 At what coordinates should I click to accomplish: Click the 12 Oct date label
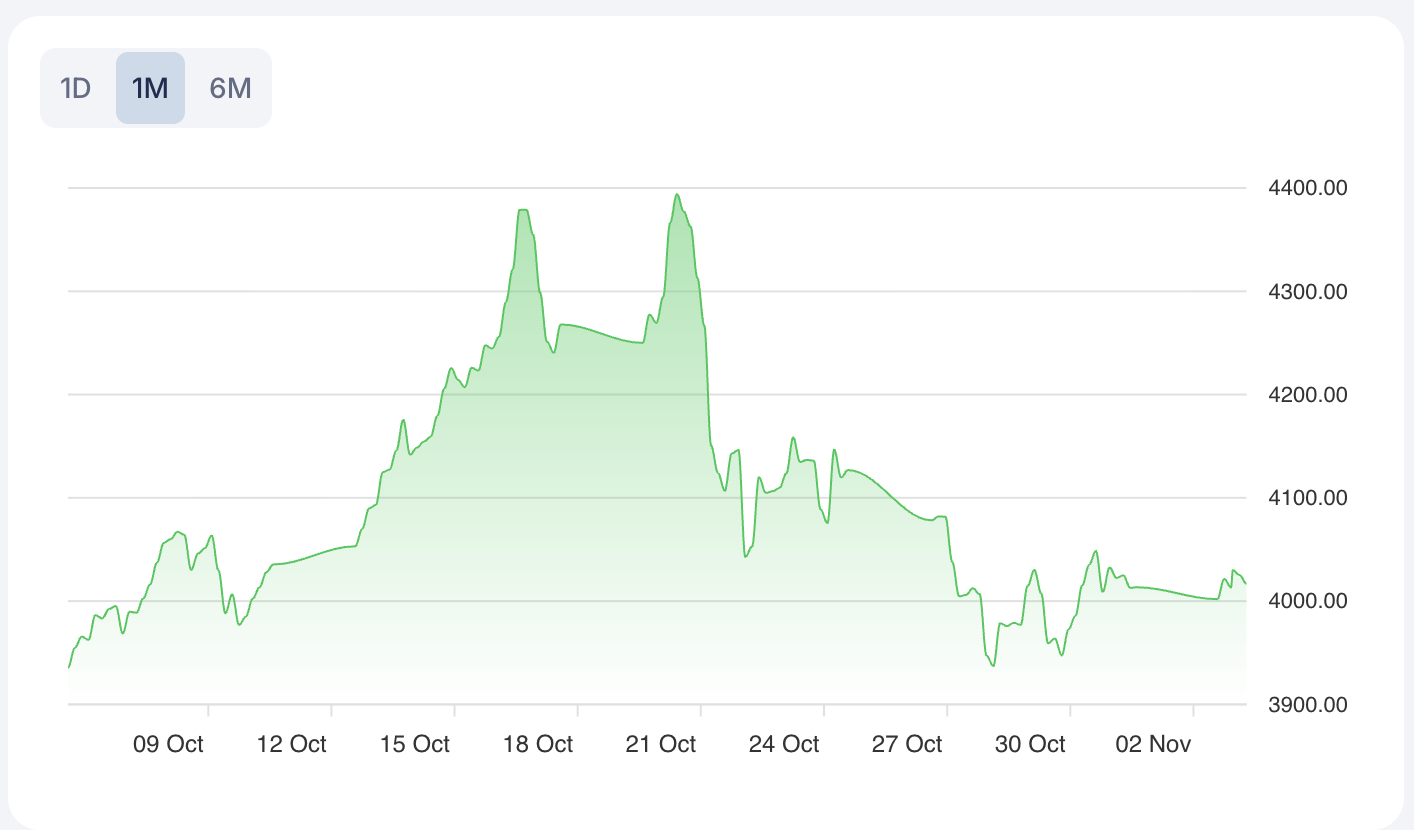coord(291,744)
